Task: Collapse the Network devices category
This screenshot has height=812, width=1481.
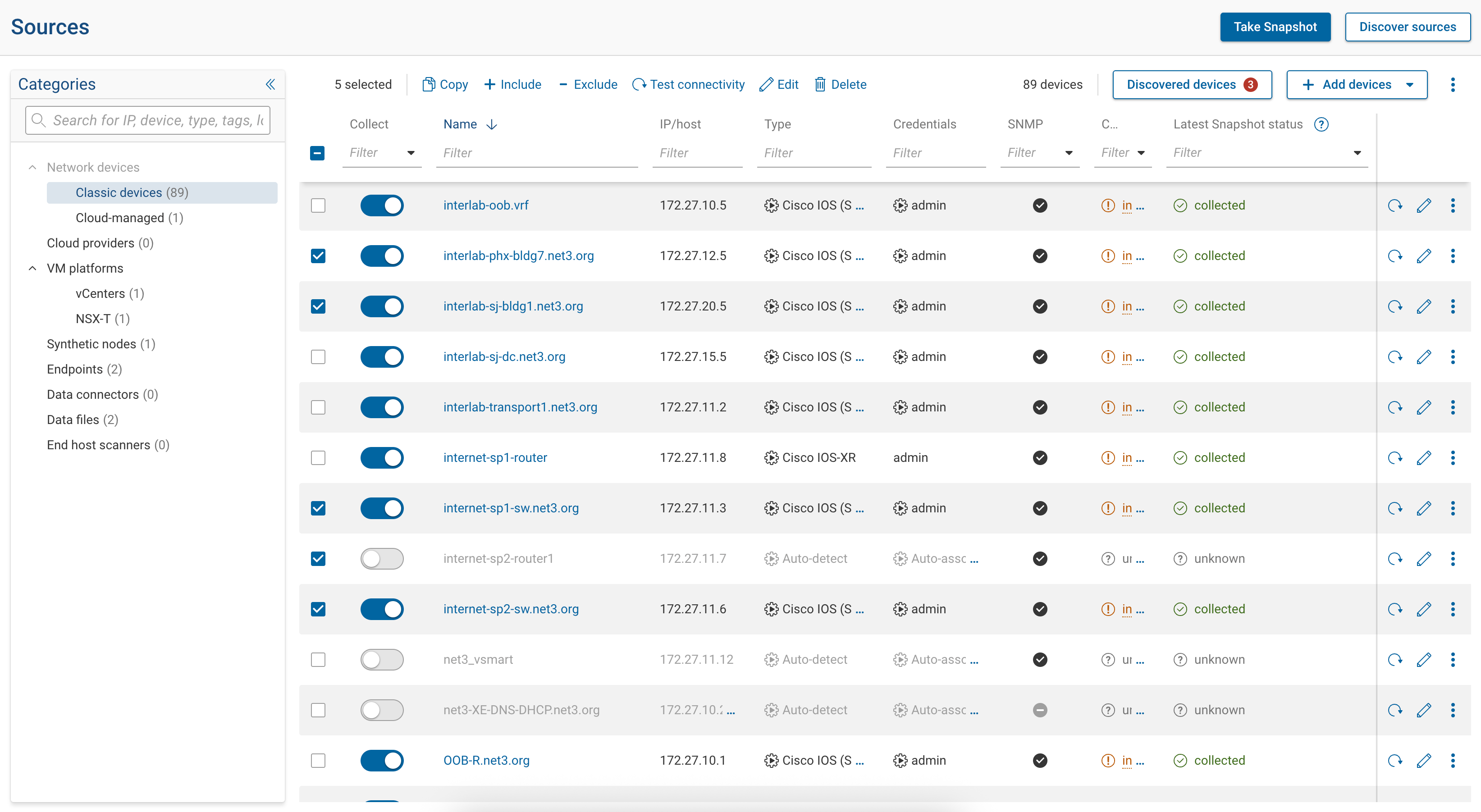Action: 32,167
